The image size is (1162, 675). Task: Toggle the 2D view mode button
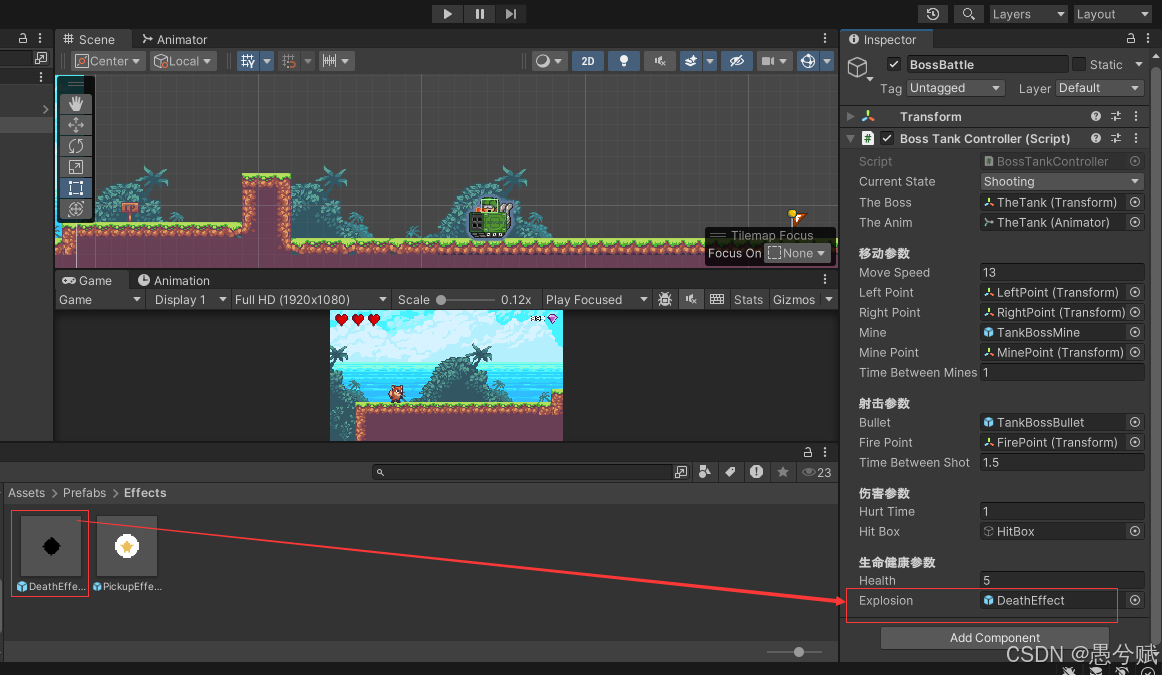coord(588,61)
